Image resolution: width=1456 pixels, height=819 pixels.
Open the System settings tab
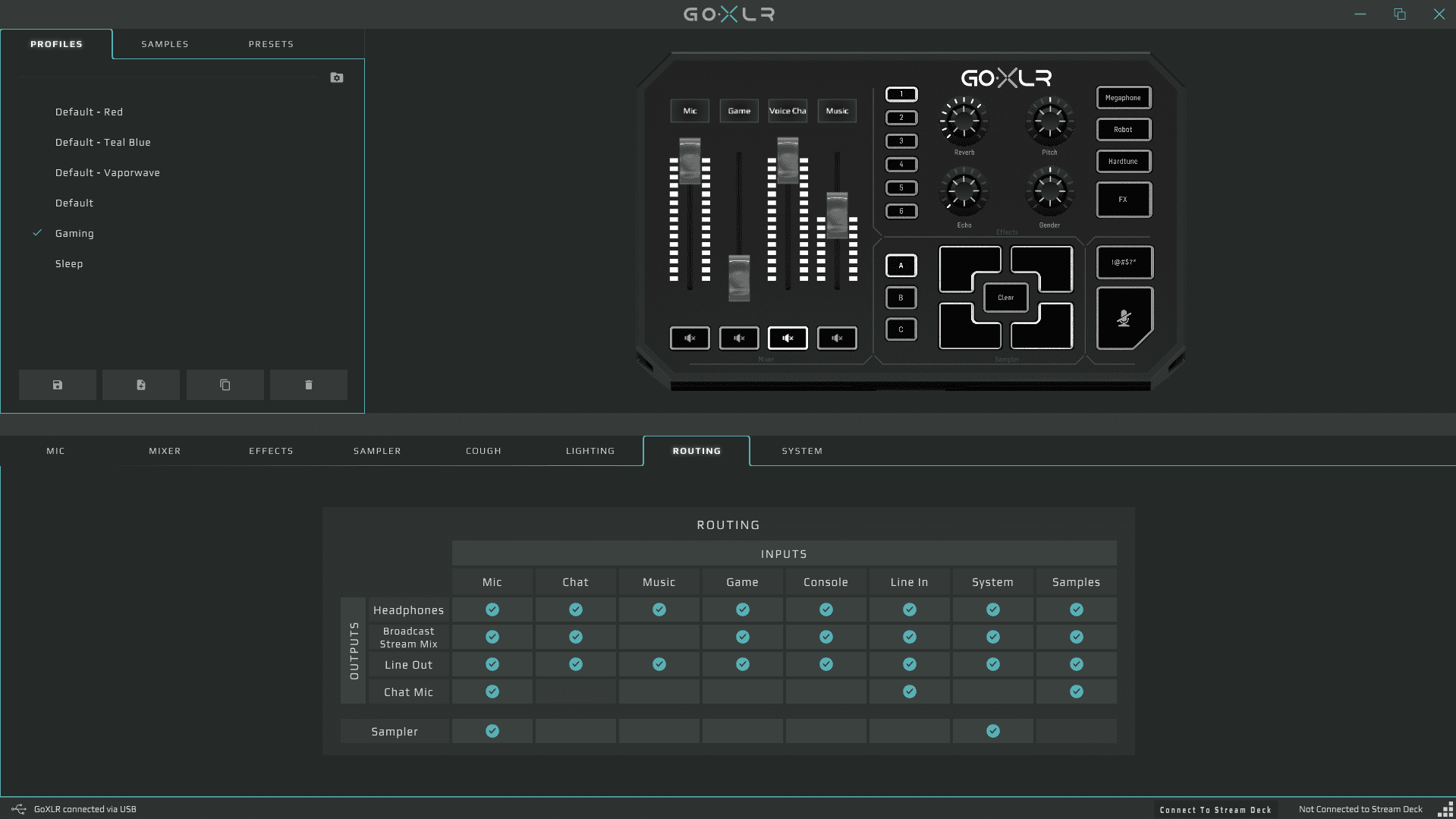802,451
